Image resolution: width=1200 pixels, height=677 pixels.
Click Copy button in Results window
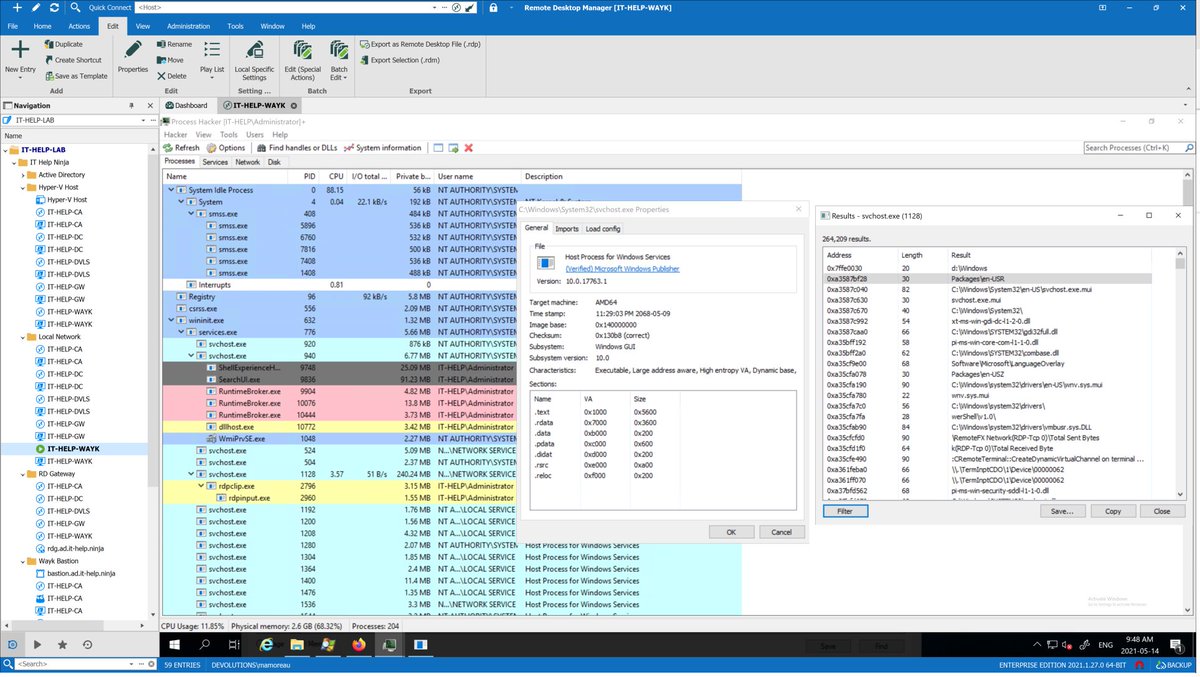point(1113,511)
